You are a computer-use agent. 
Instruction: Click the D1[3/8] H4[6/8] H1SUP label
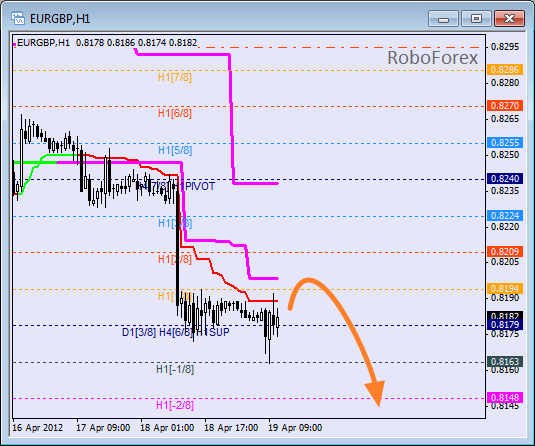pyautogui.click(x=176, y=332)
